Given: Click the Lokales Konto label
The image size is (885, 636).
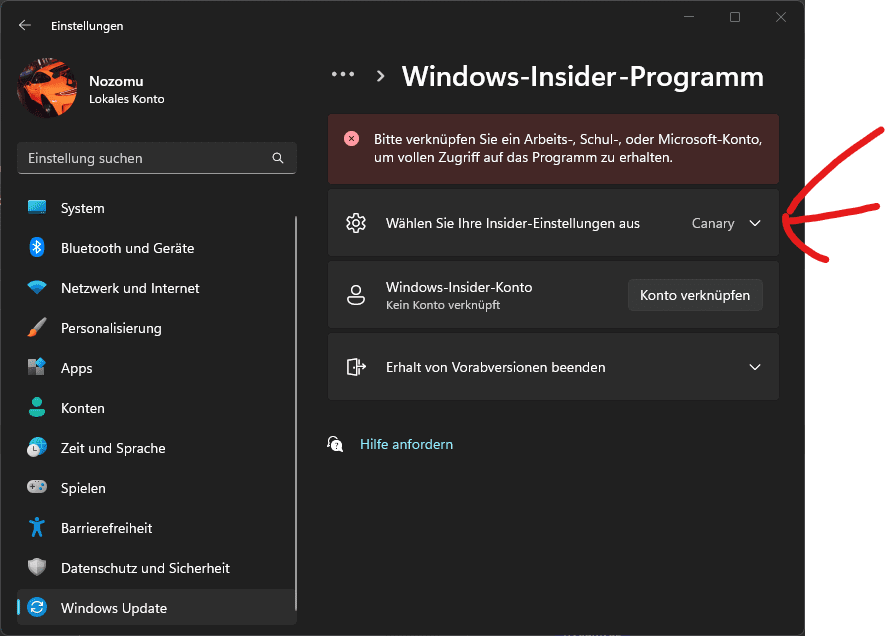Looking at the screenshot, I should click(x=127, y=99).
